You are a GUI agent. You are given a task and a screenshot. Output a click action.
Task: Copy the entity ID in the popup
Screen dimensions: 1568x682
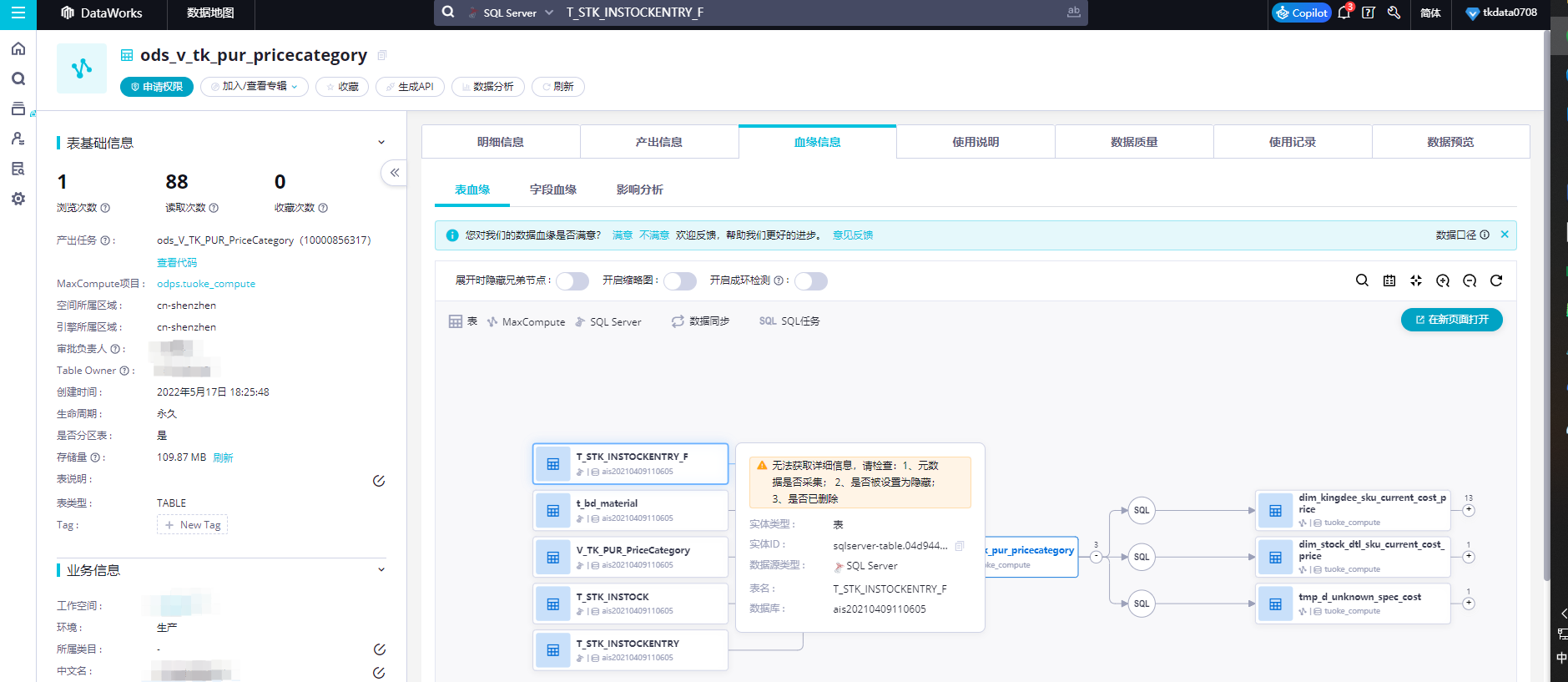pos(960,546)
